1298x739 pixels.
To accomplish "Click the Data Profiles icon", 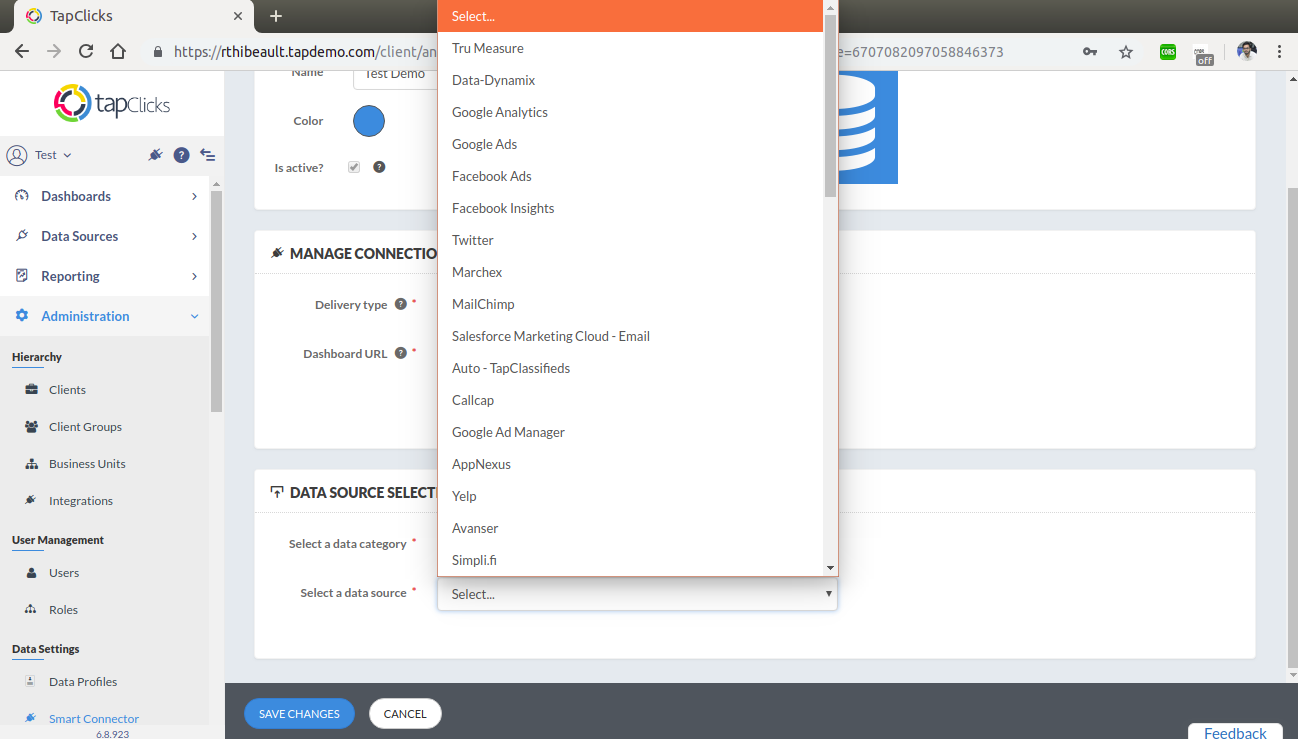I will pos(30,682).
